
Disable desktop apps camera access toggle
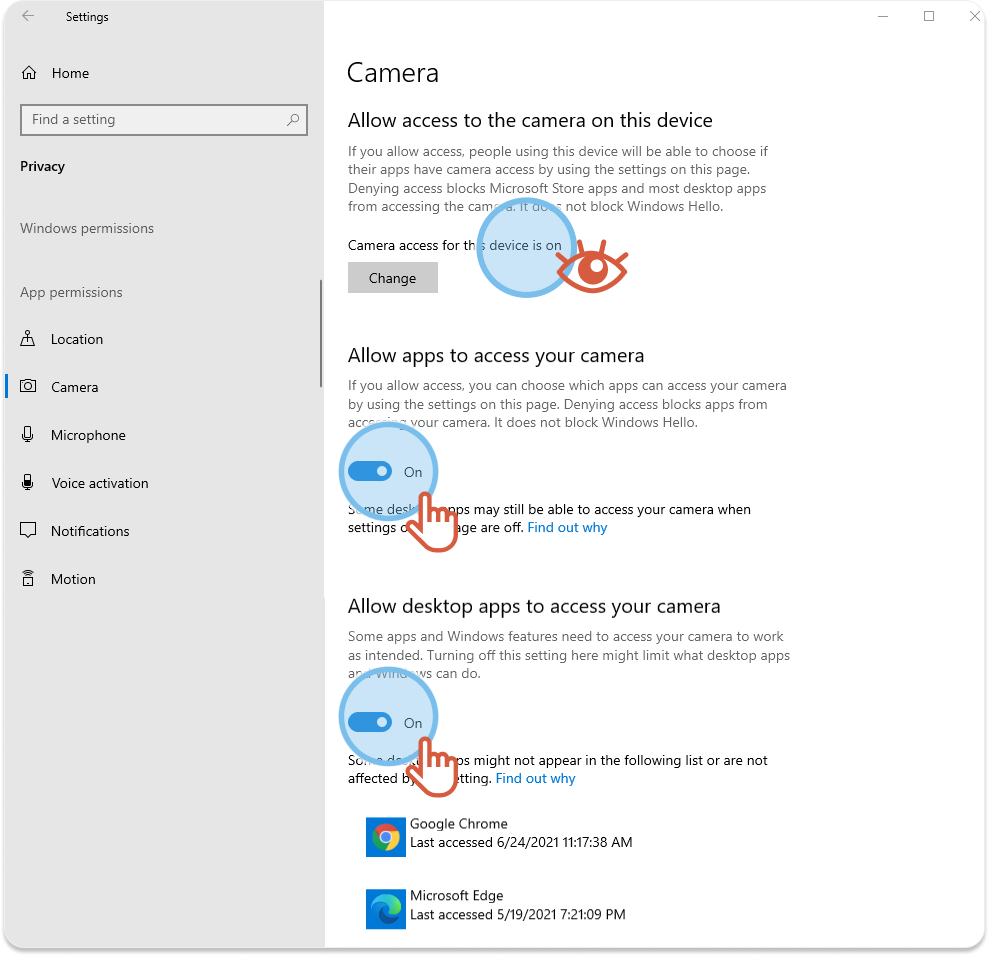point(370,723)
